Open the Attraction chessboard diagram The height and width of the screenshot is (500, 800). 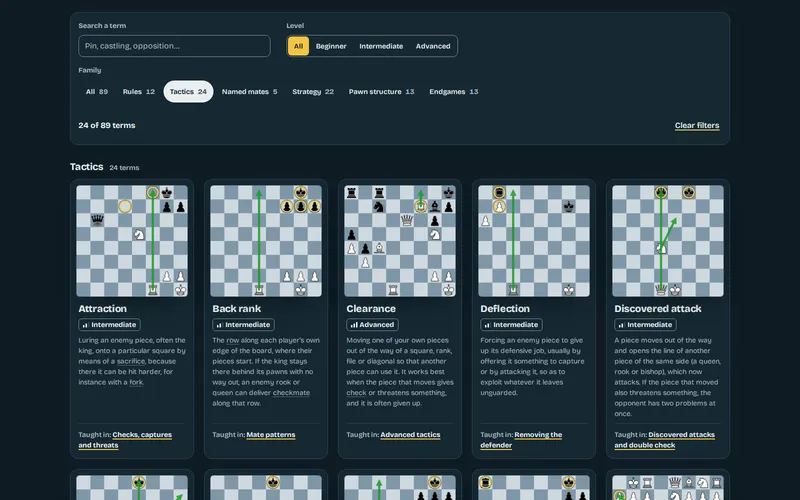tap(132, 241)
